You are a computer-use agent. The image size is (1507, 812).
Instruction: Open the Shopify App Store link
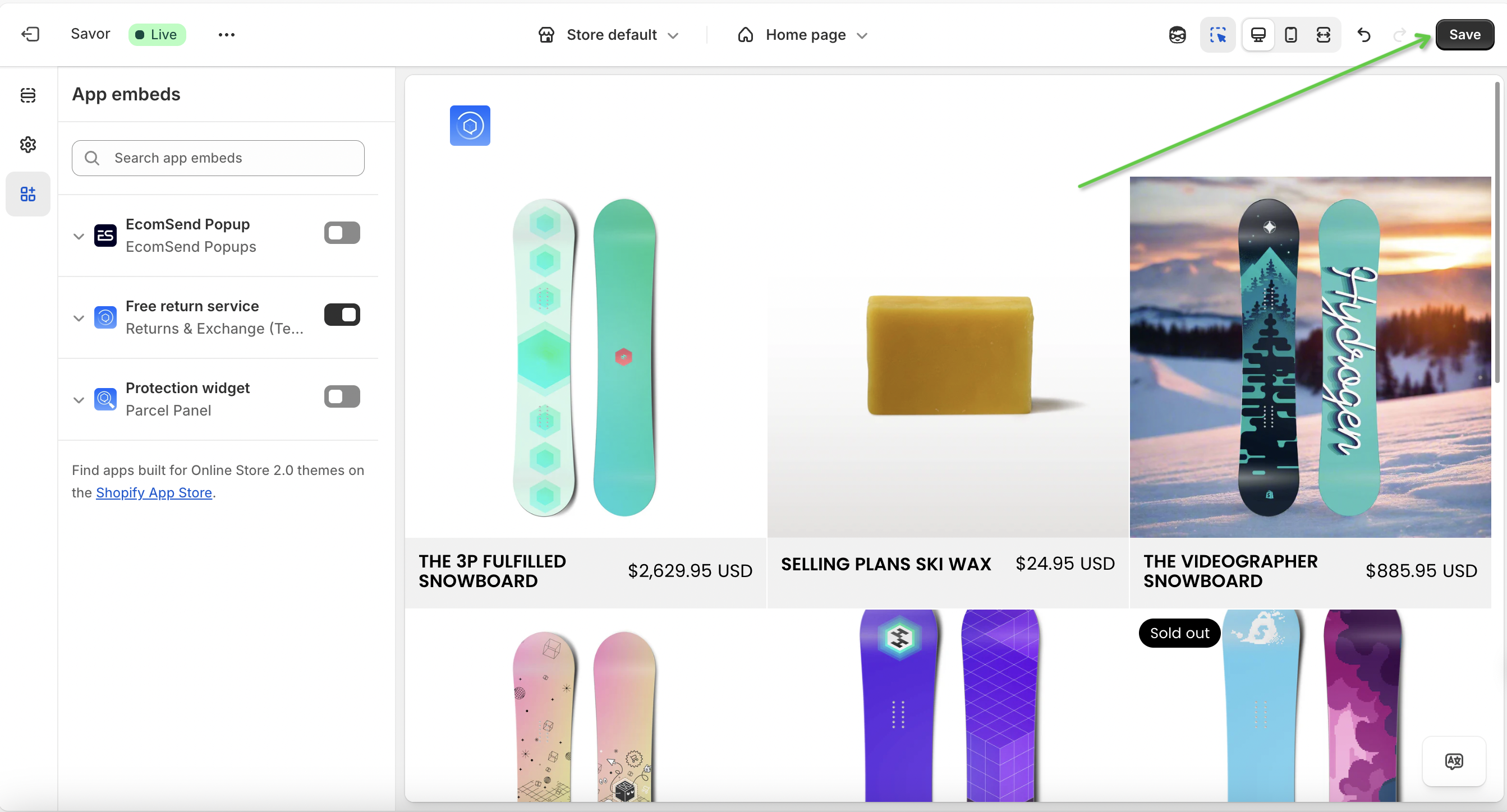click(154, 492)
